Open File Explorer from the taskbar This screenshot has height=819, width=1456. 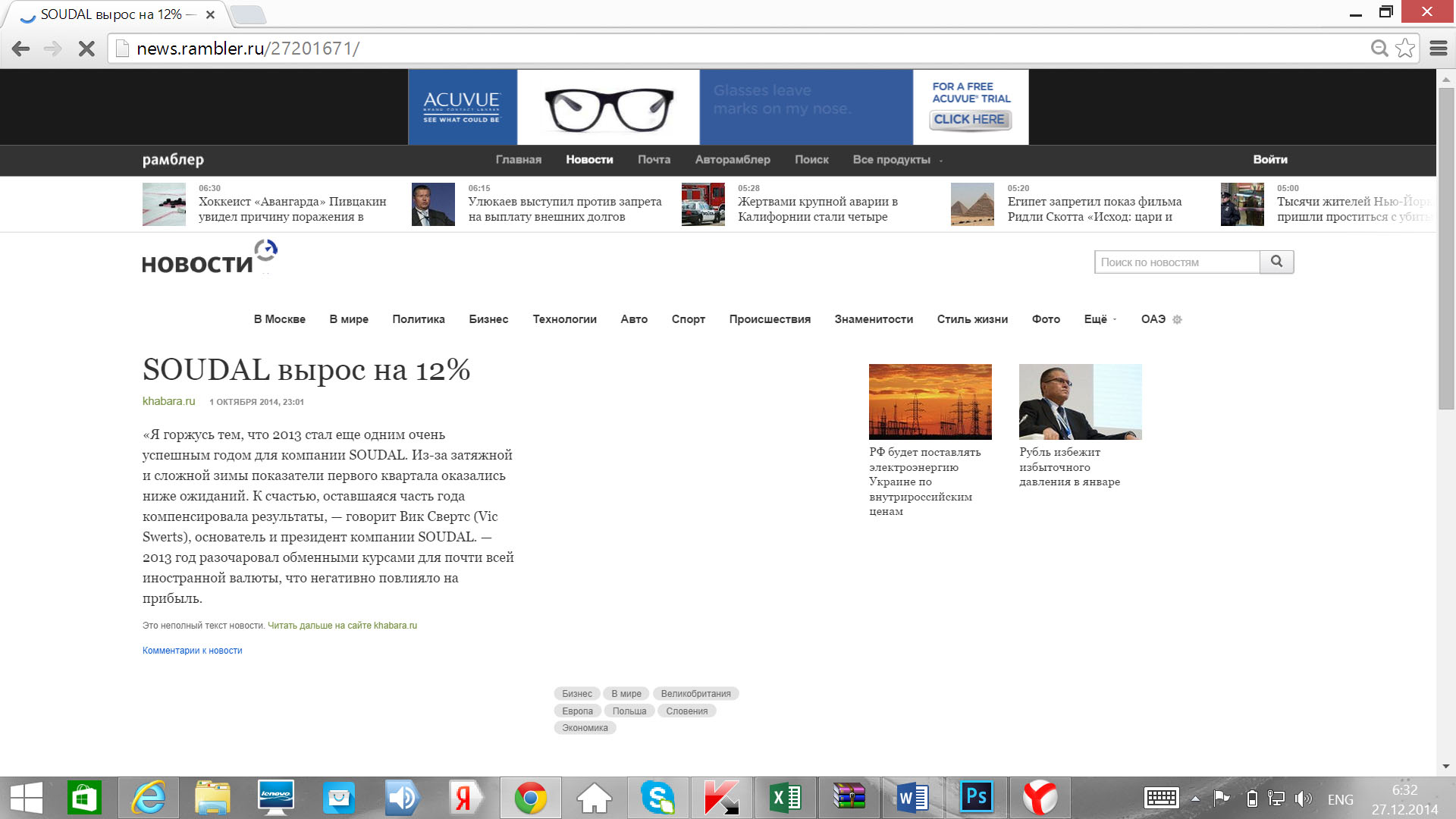click(212, 798)
